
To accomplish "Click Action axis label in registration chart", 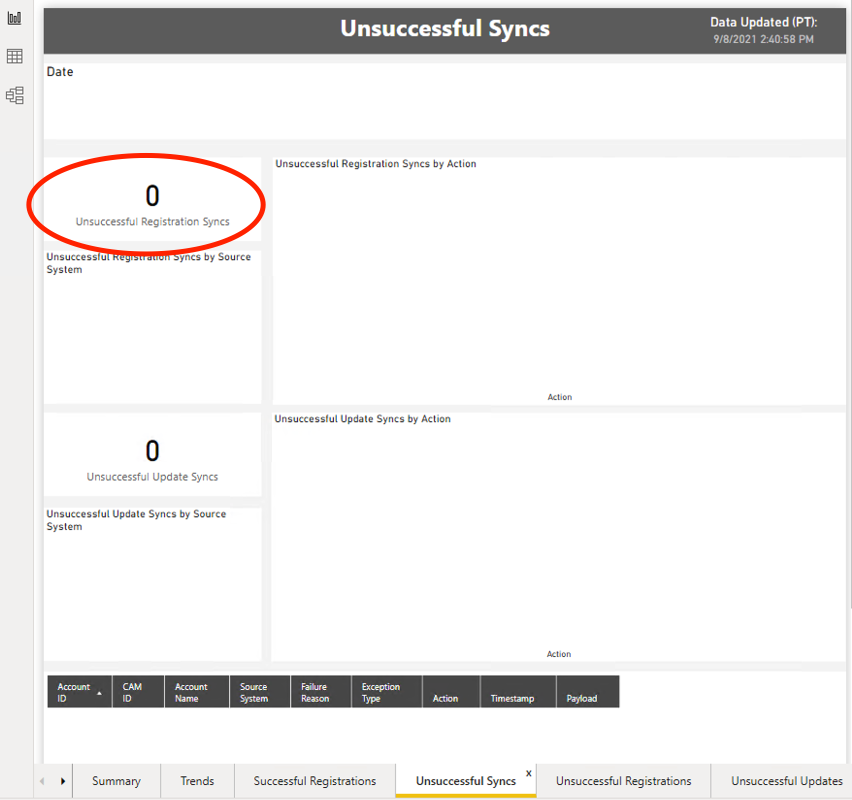I will (x=560, y=397).
